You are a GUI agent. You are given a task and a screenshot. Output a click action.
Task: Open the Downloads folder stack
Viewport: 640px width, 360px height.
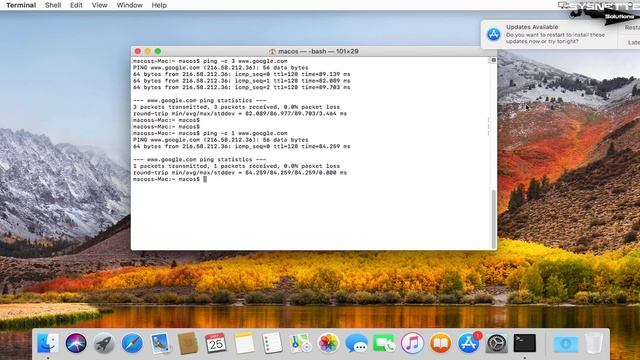[565, 344]
